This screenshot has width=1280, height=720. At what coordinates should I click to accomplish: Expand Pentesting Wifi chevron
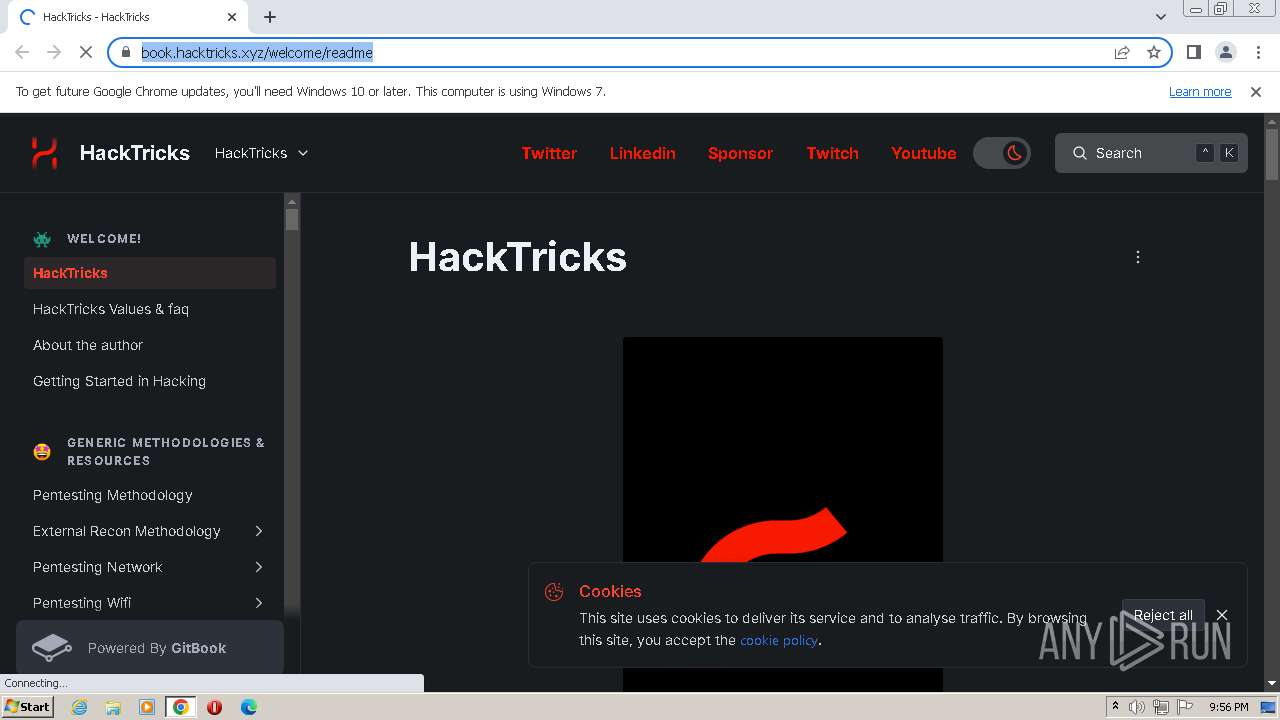coord(259,603)
